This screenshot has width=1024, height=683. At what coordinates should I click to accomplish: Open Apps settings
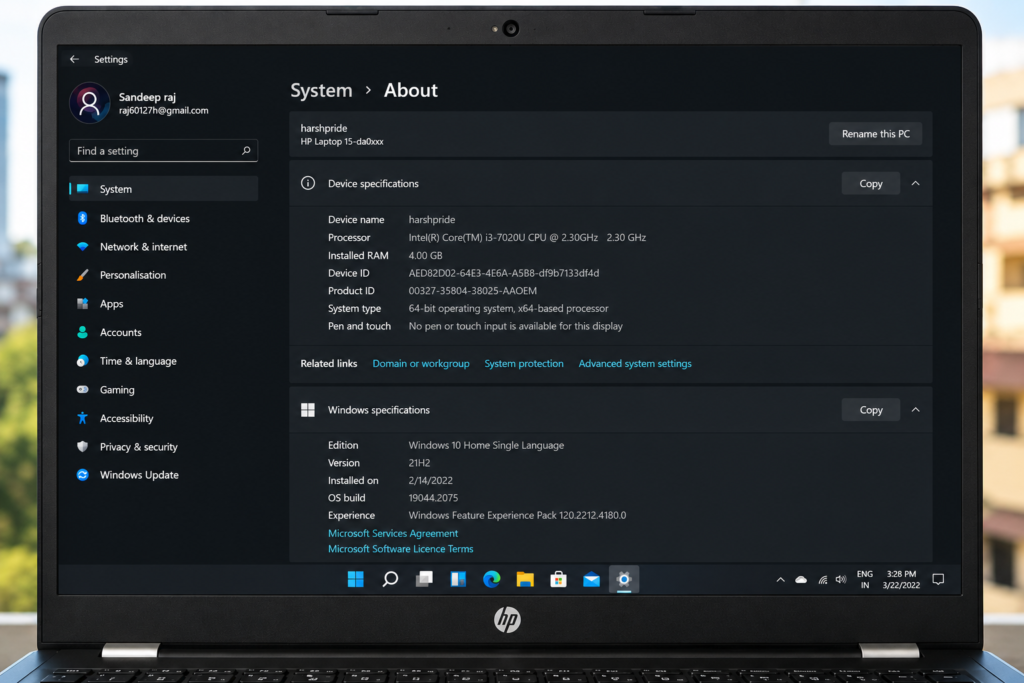point(163,304)
